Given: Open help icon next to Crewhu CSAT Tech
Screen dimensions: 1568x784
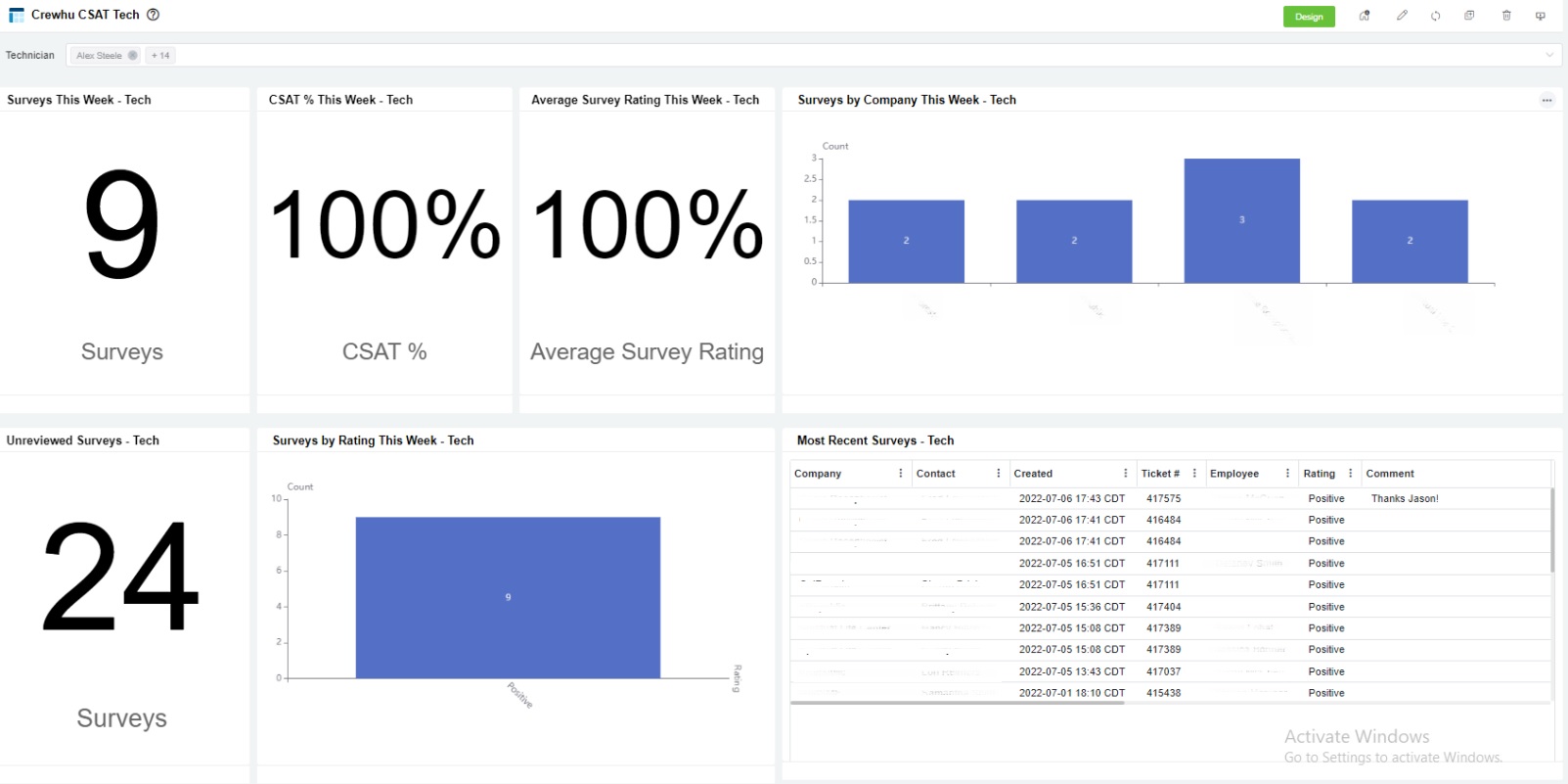Looking at the screenshot, I should coord(153,15).
